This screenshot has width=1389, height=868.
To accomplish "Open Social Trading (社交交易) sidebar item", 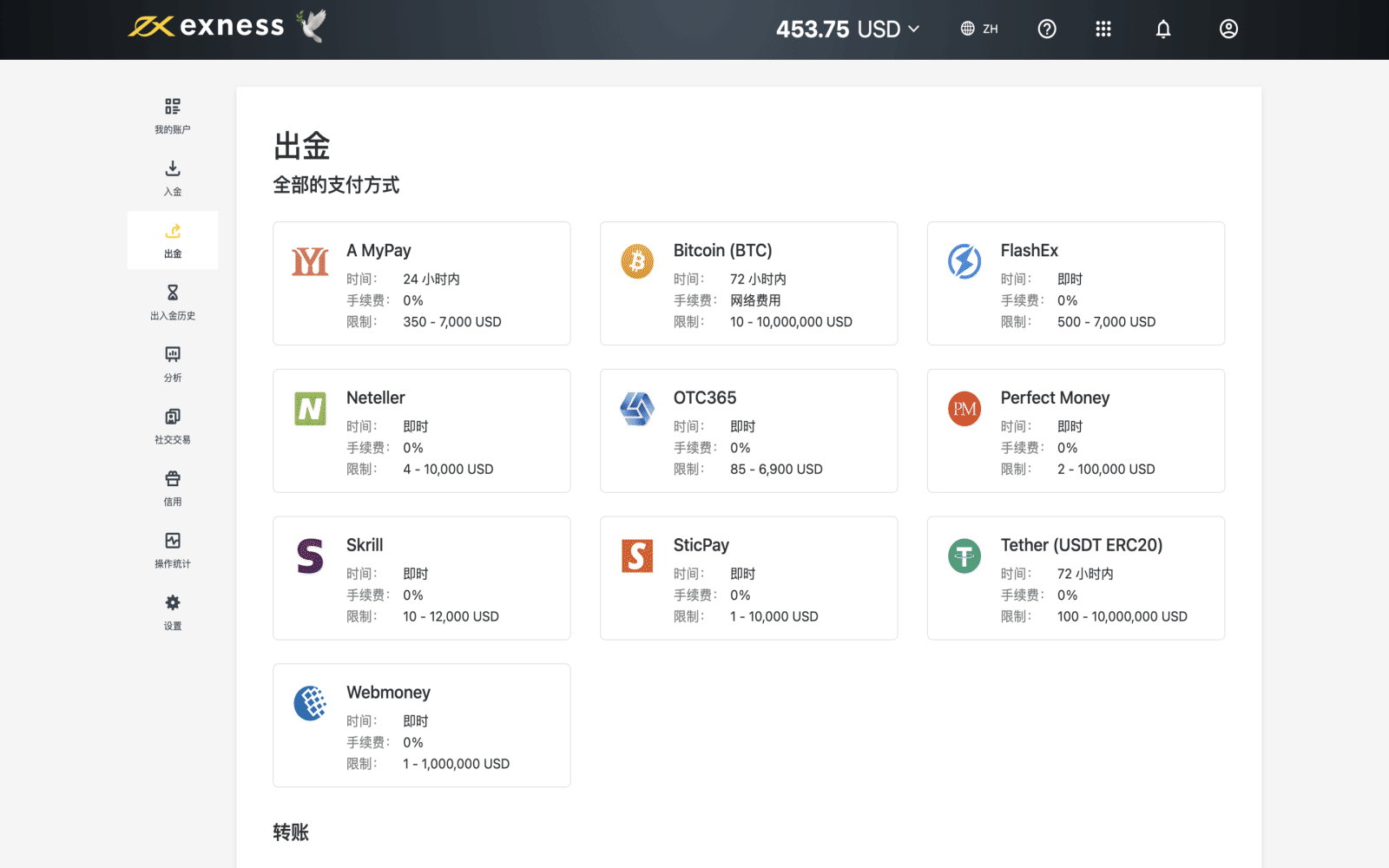I will (x=173, y=425).
